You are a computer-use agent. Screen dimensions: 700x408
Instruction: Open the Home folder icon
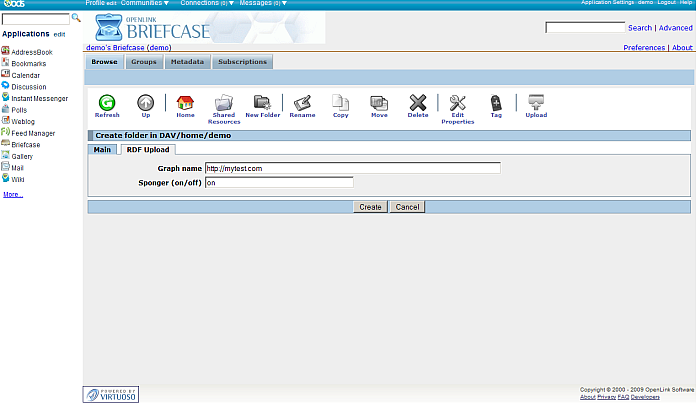point(185,102)
